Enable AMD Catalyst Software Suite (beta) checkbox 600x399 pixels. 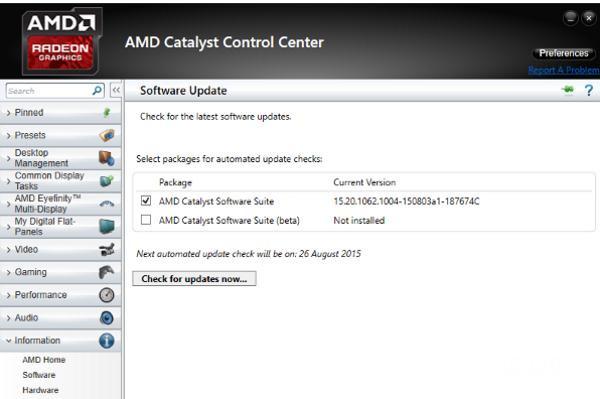[146, 220]
